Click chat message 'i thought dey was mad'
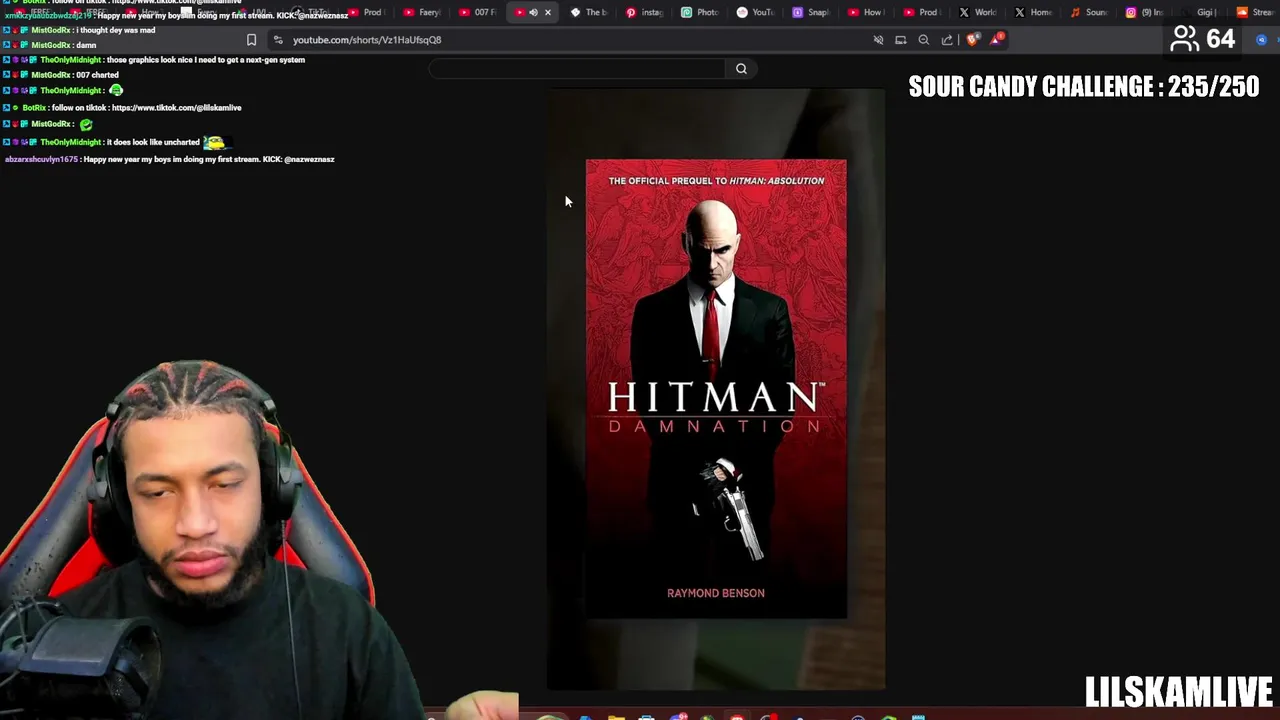This screenshot has width=1280, height=720. [115, 31]
